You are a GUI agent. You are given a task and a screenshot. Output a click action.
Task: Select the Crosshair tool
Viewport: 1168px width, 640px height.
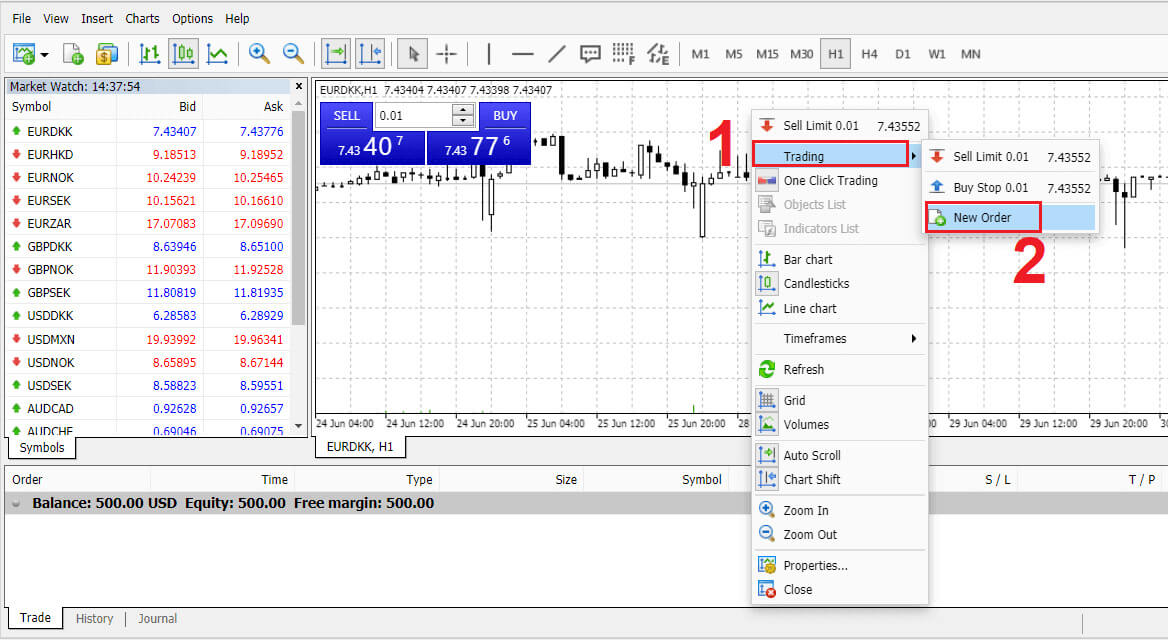[x=446, y=53]
